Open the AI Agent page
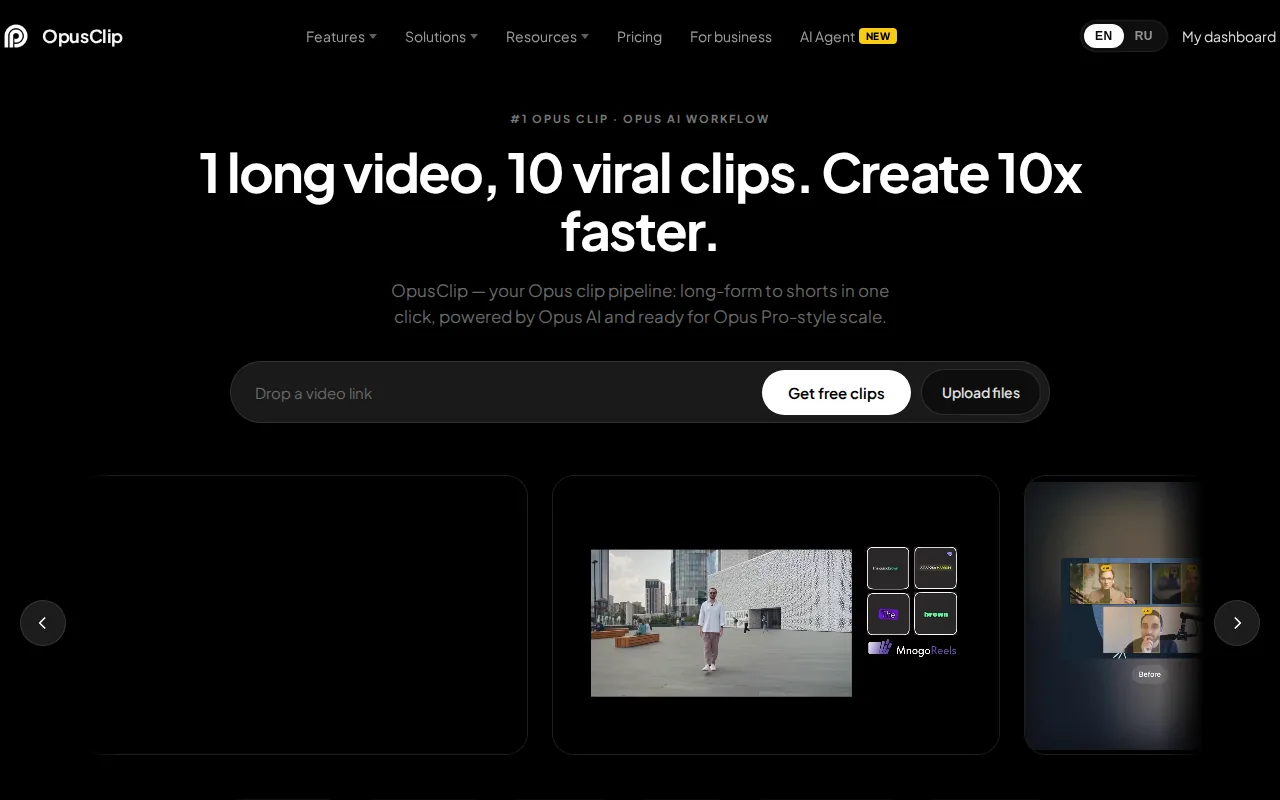The width and height of the screenshot is (1280, 800). 827,37
